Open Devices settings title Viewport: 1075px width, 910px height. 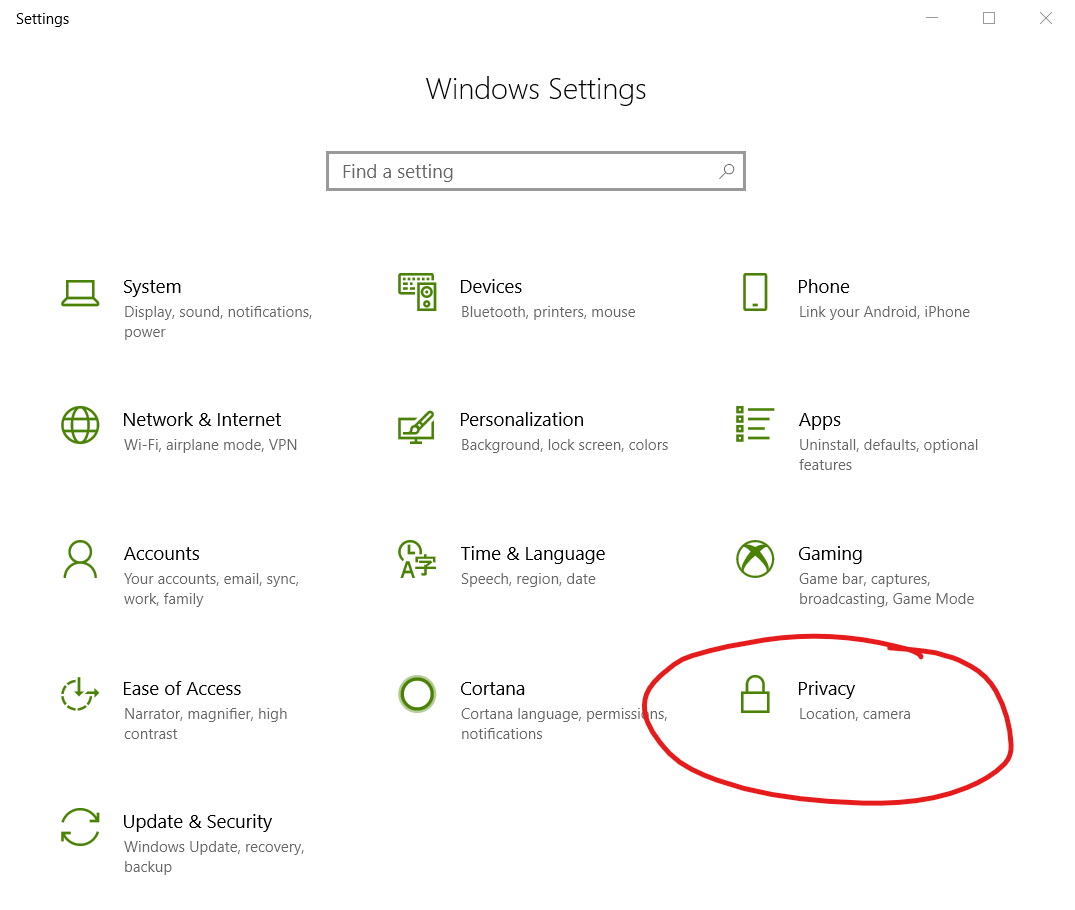click(491, 287)
